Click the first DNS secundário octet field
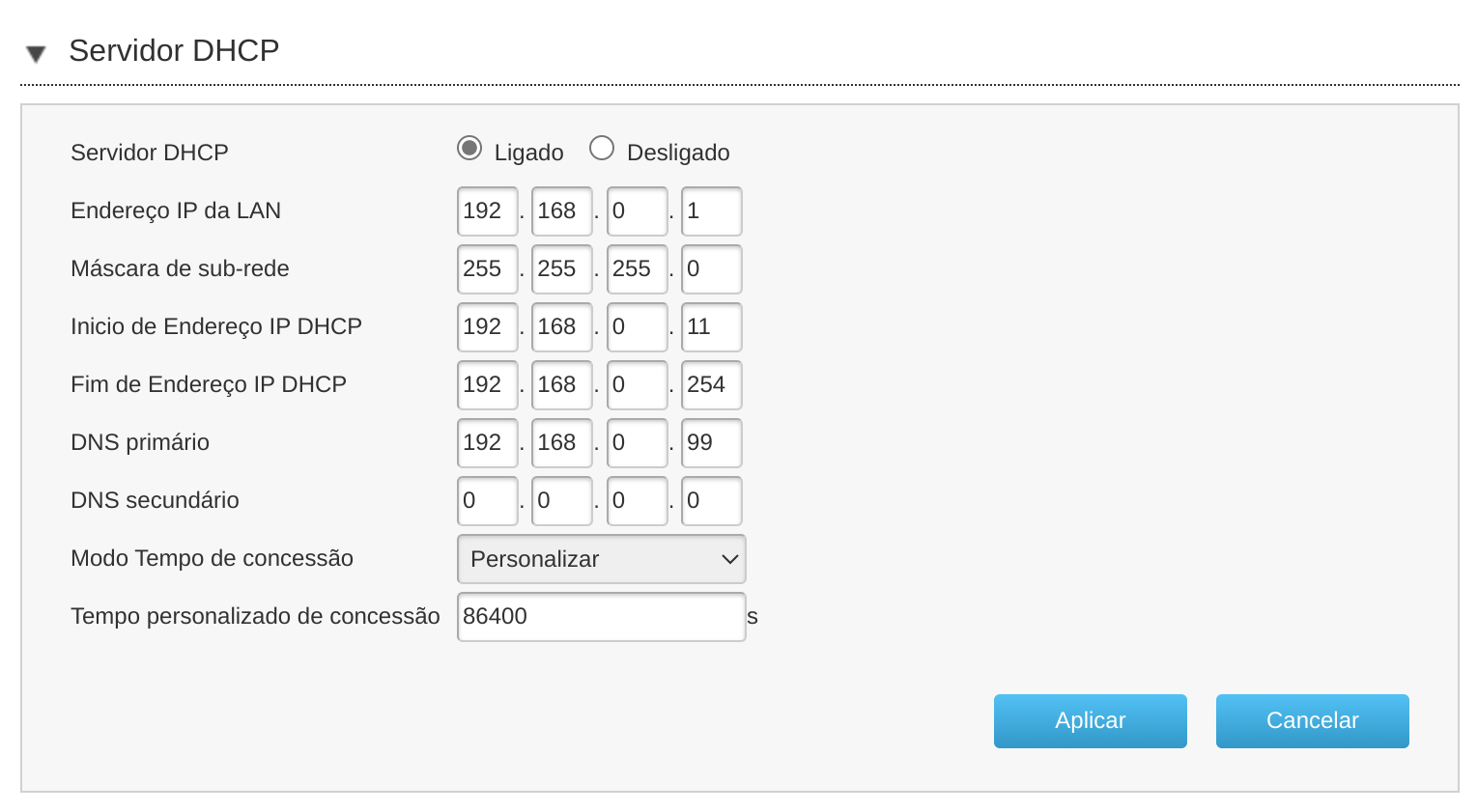This screenshot has height=812, width=1477. click(x=487, y=500)
